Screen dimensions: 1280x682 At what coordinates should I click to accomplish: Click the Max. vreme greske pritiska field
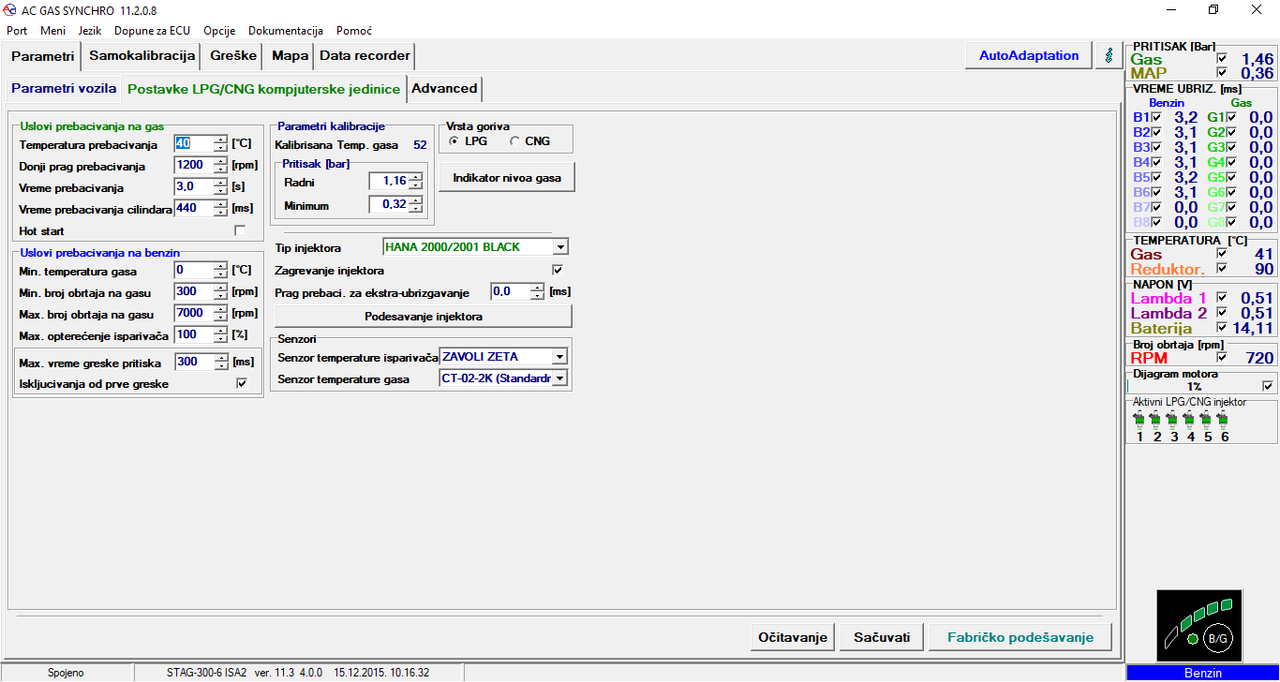[193, 362]
